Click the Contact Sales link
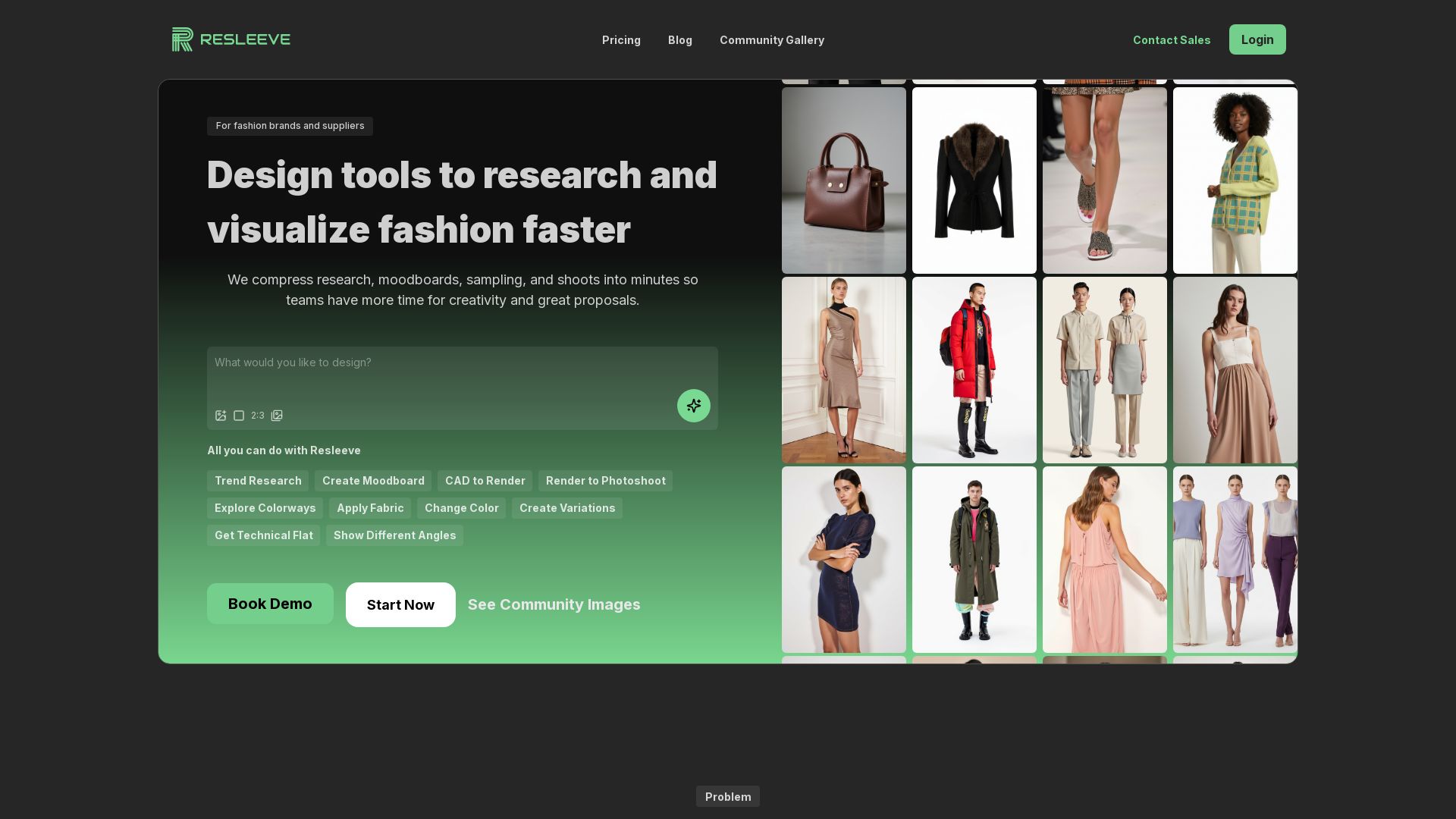The height and width of the screenshot is (819, 1456). click(1171, 40)
